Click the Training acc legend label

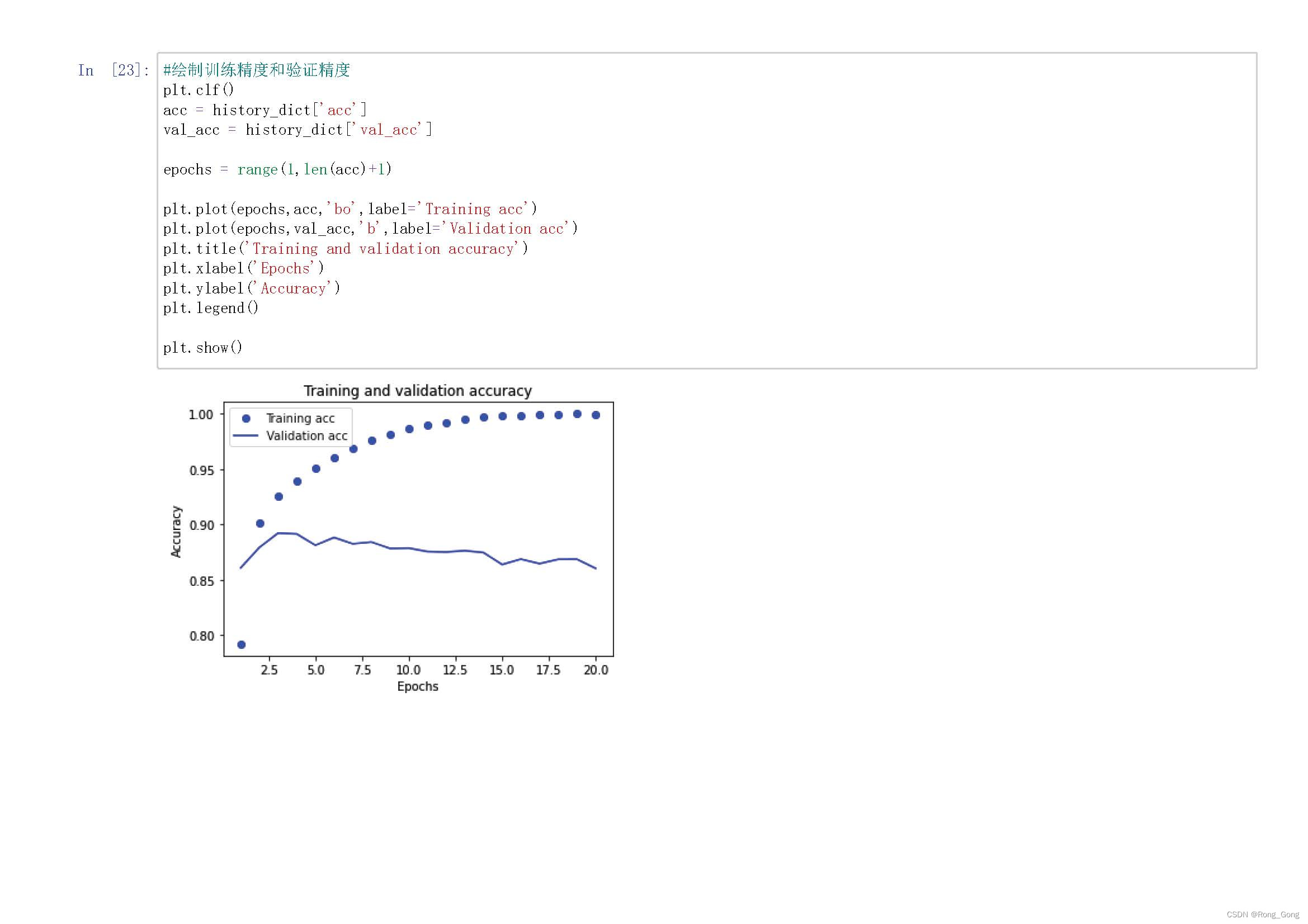(300, 419)
